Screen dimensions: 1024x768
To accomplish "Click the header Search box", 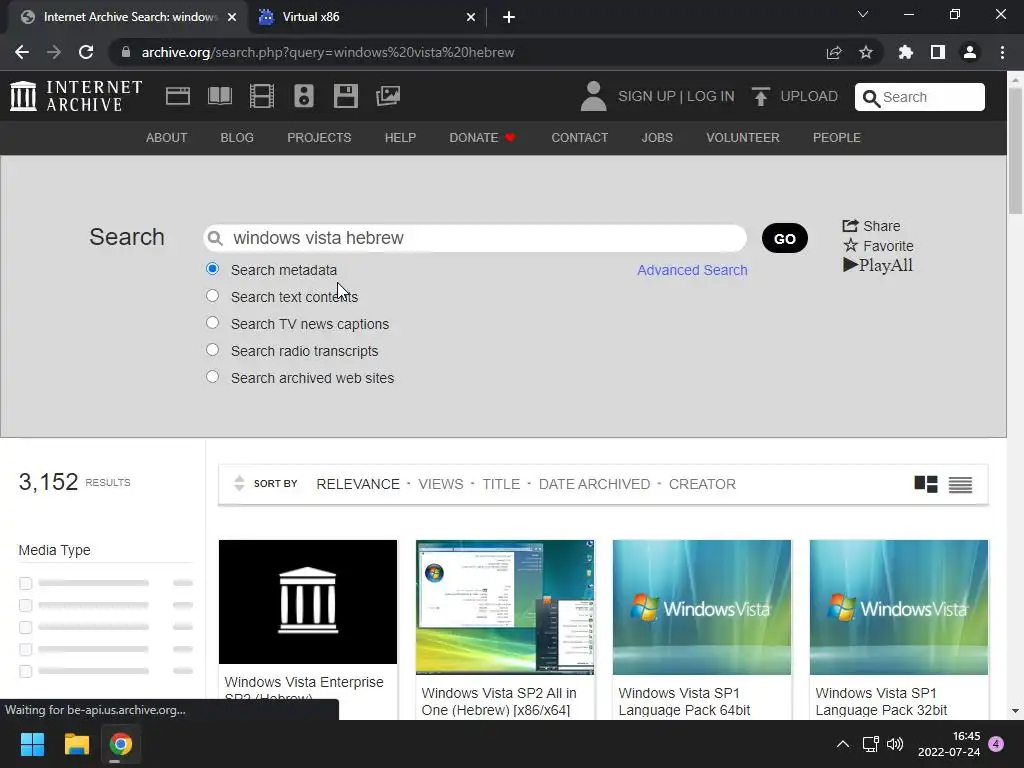I will tap(920, 97).
